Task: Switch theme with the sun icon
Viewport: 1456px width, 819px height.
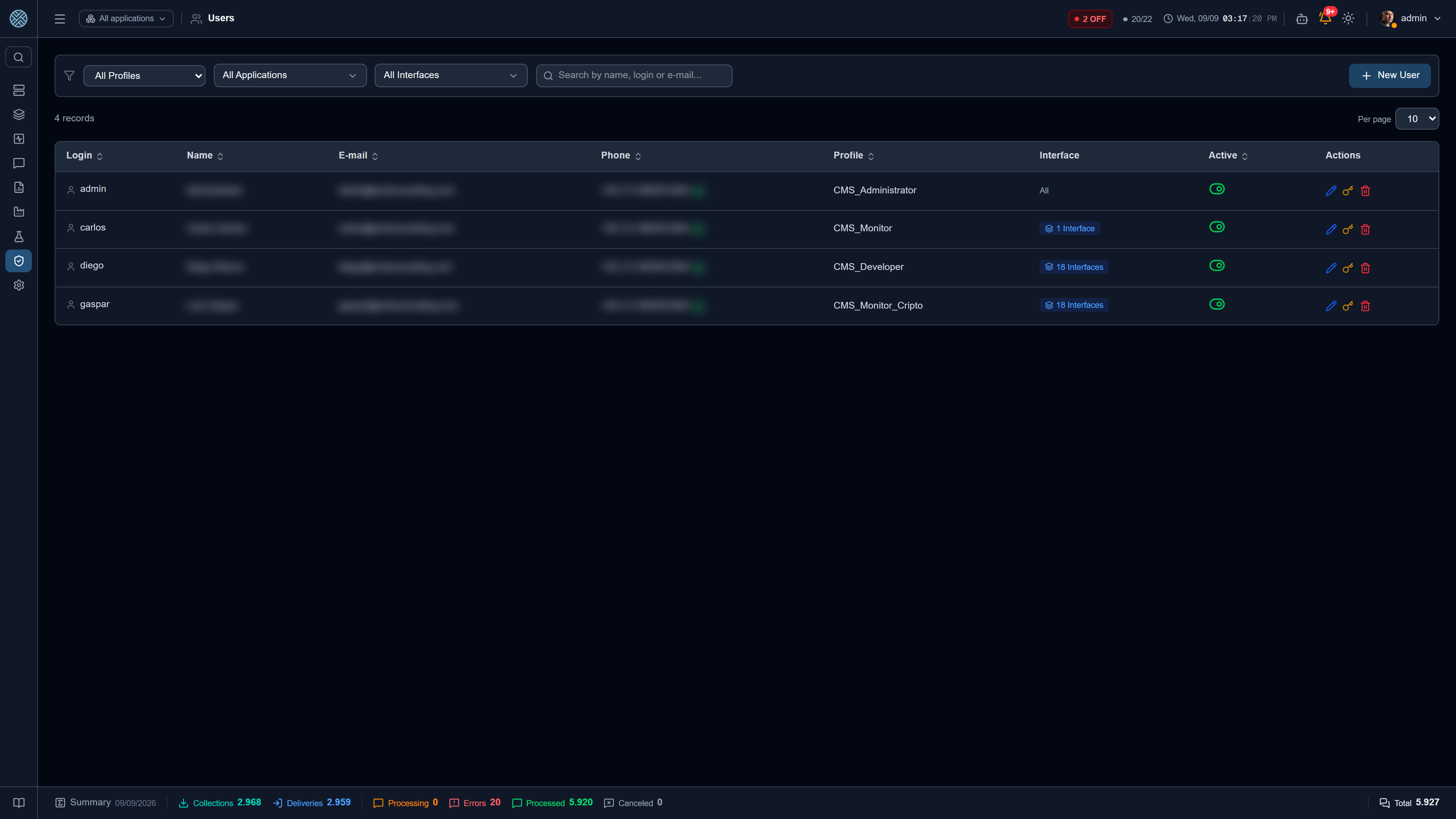Action: [1349, 19]
